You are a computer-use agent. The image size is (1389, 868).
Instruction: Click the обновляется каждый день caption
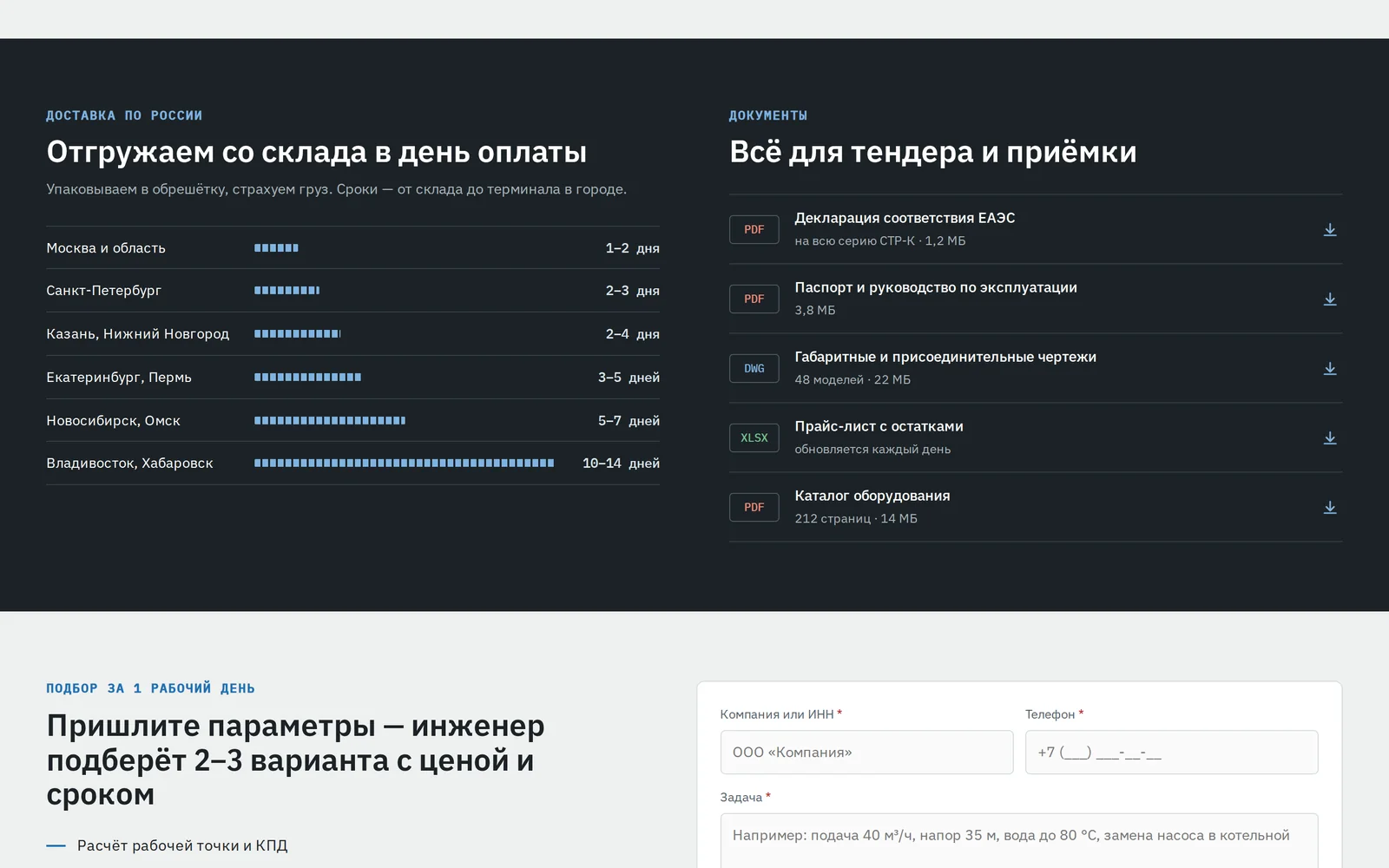[872, 449]
